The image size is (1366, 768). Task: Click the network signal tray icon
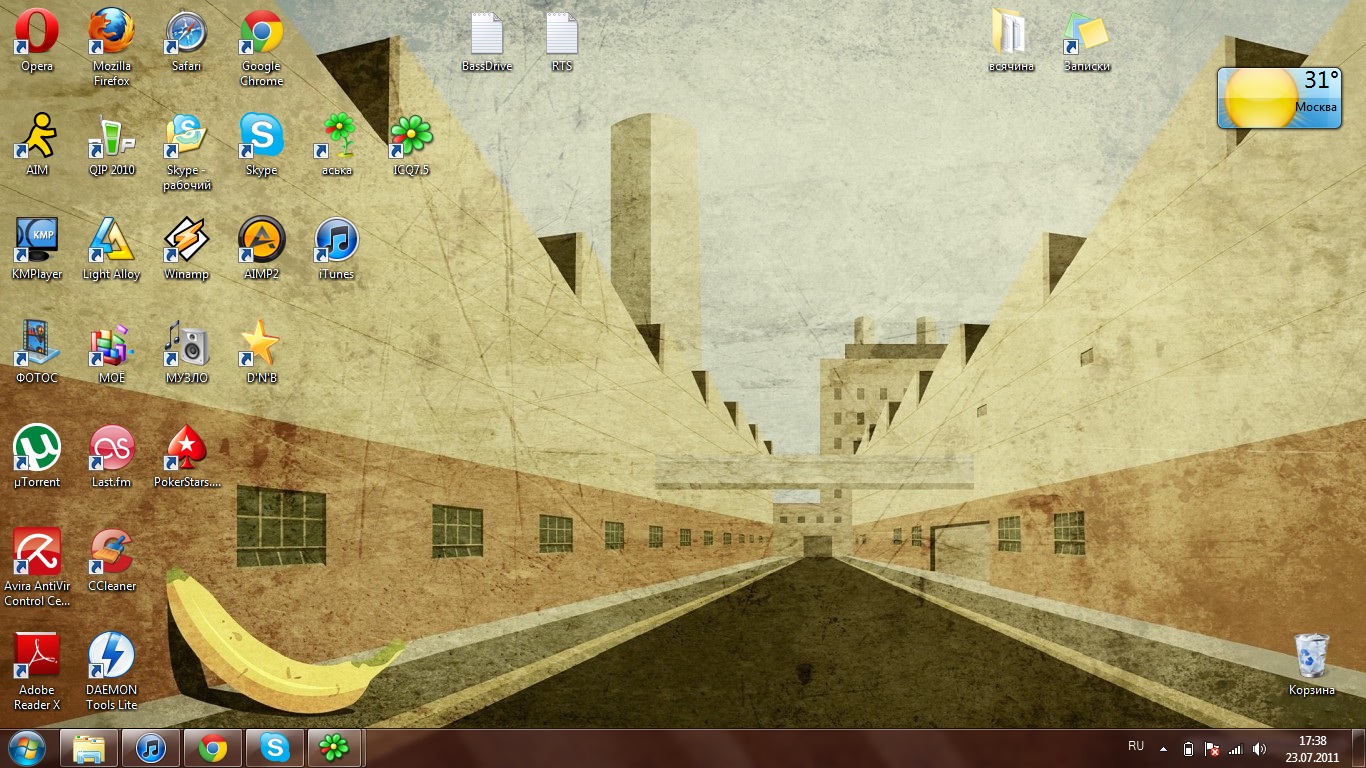click(x=1236, y=749)
